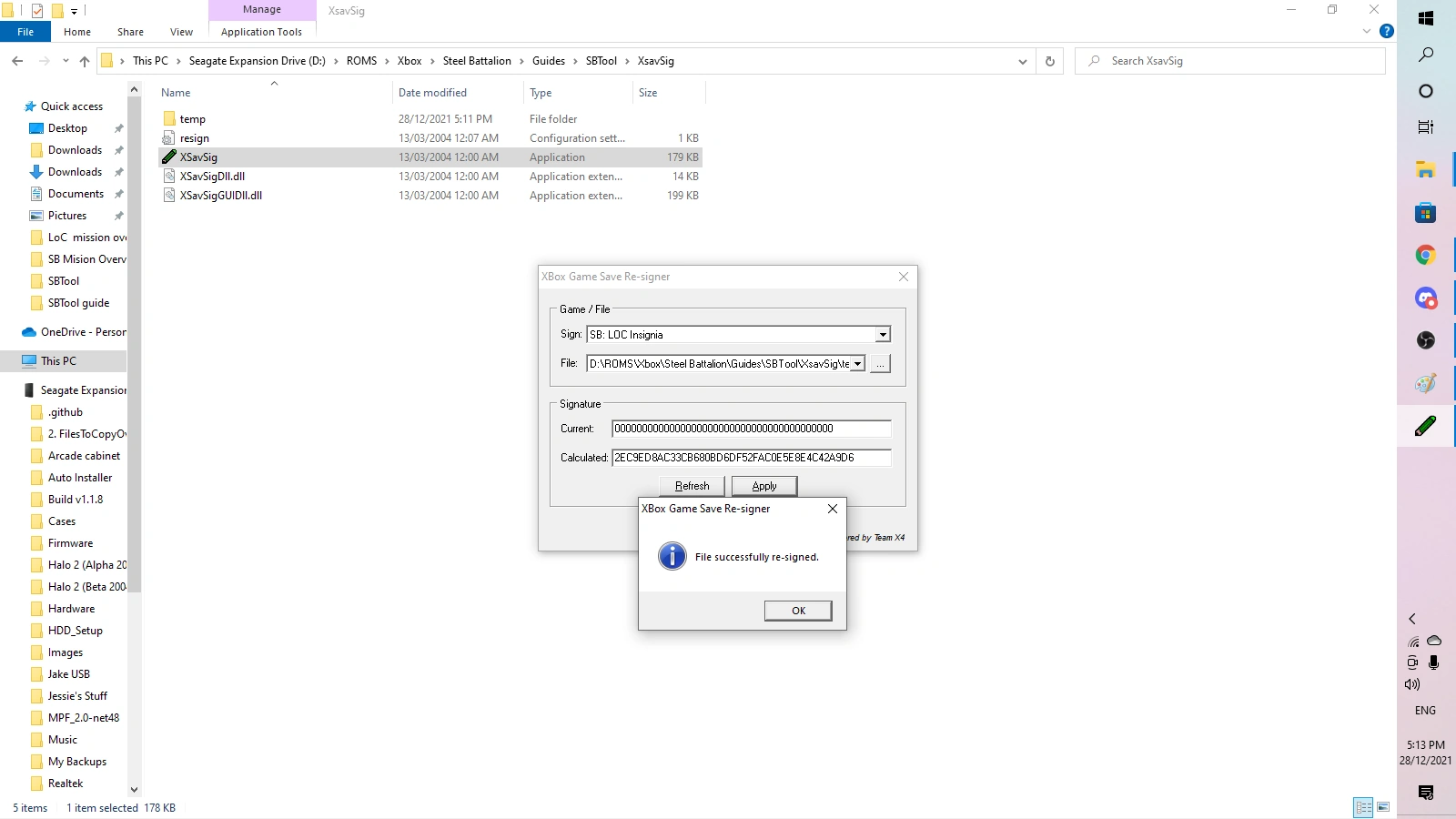Image resolution: width=1456 pixels, height=819 pixels.
Task: Open the address bar history dropdown
Action: coord(1023,61)
